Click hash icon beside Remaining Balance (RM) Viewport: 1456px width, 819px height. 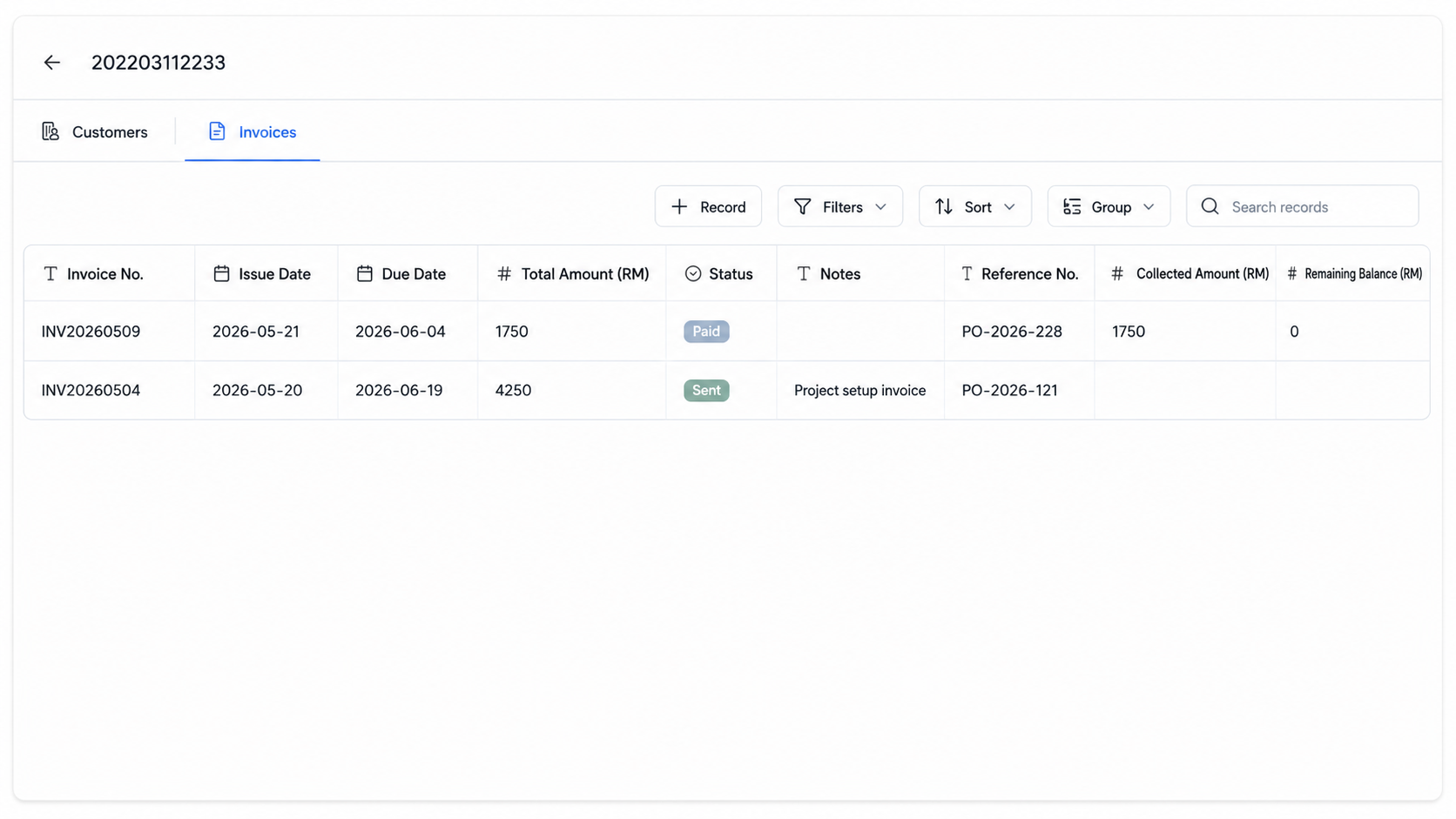click(x=1292, y=273)
